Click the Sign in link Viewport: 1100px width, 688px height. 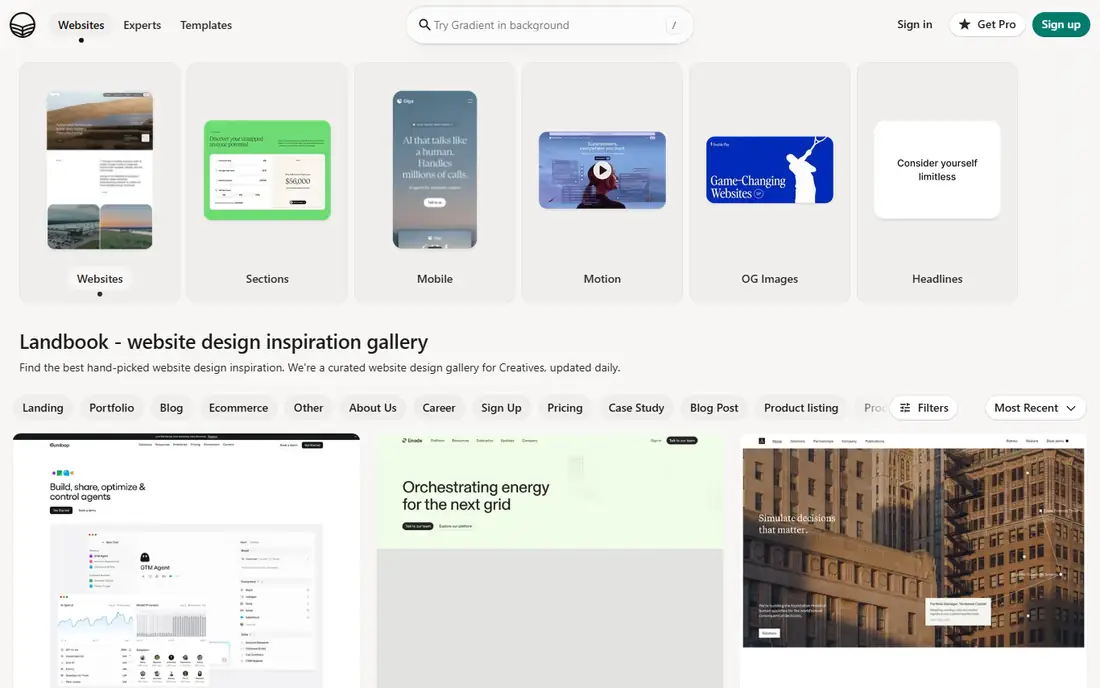point(915,25)
